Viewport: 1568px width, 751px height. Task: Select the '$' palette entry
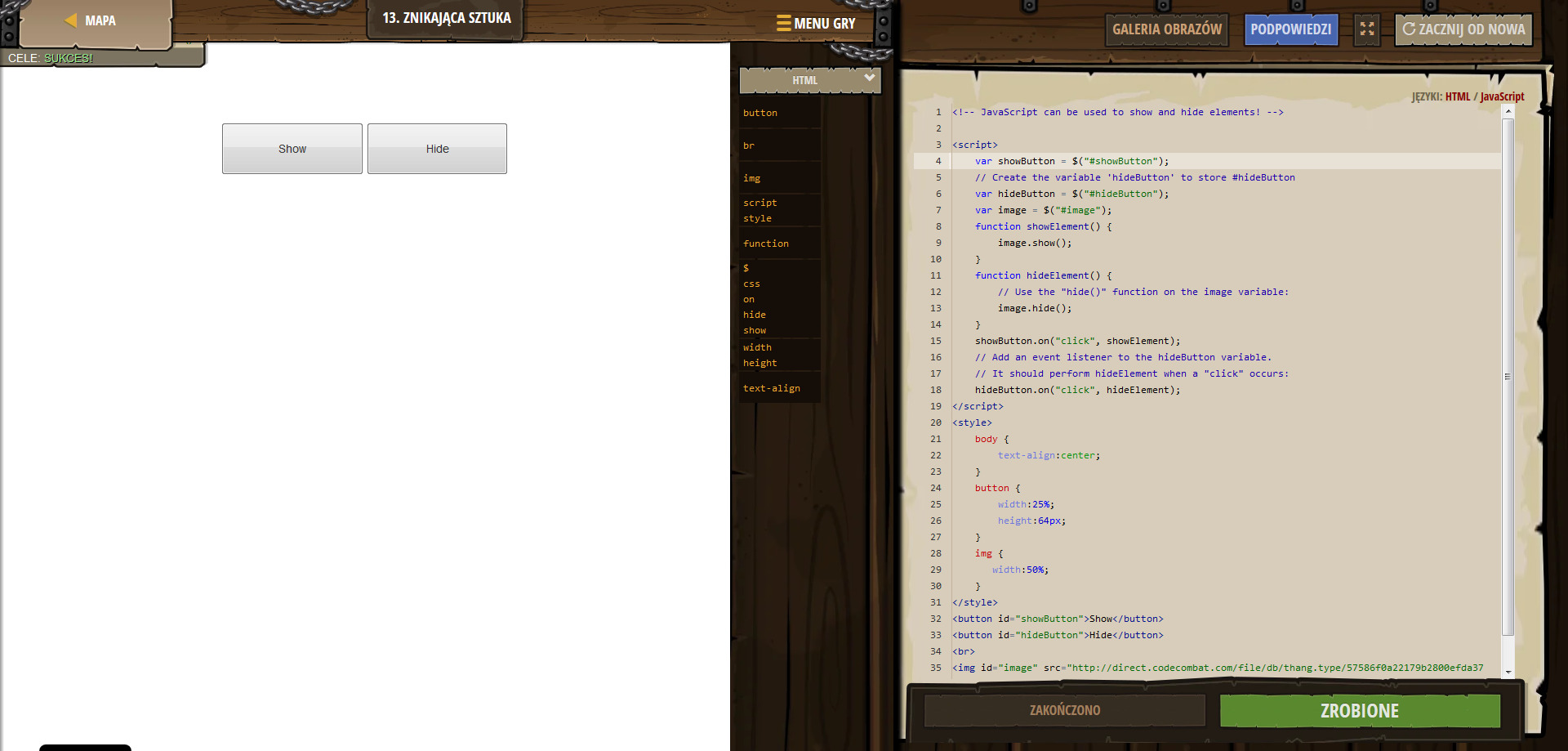click(x=746, y=268)
